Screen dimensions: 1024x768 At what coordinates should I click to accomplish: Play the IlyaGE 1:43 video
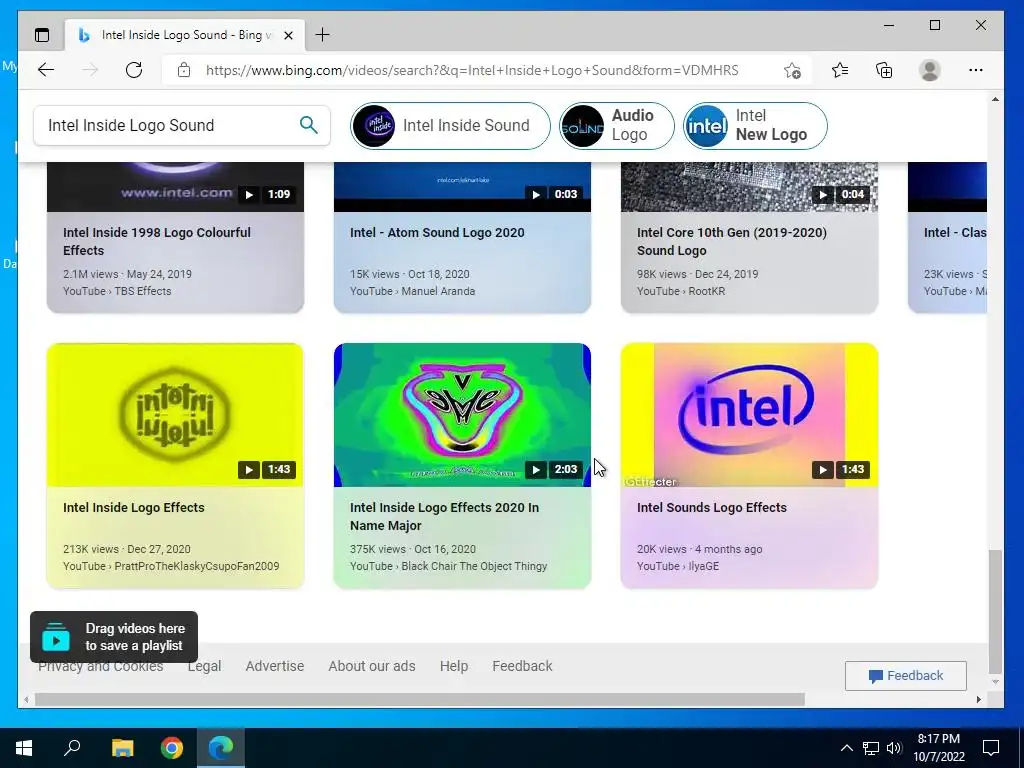pos(823,469)
